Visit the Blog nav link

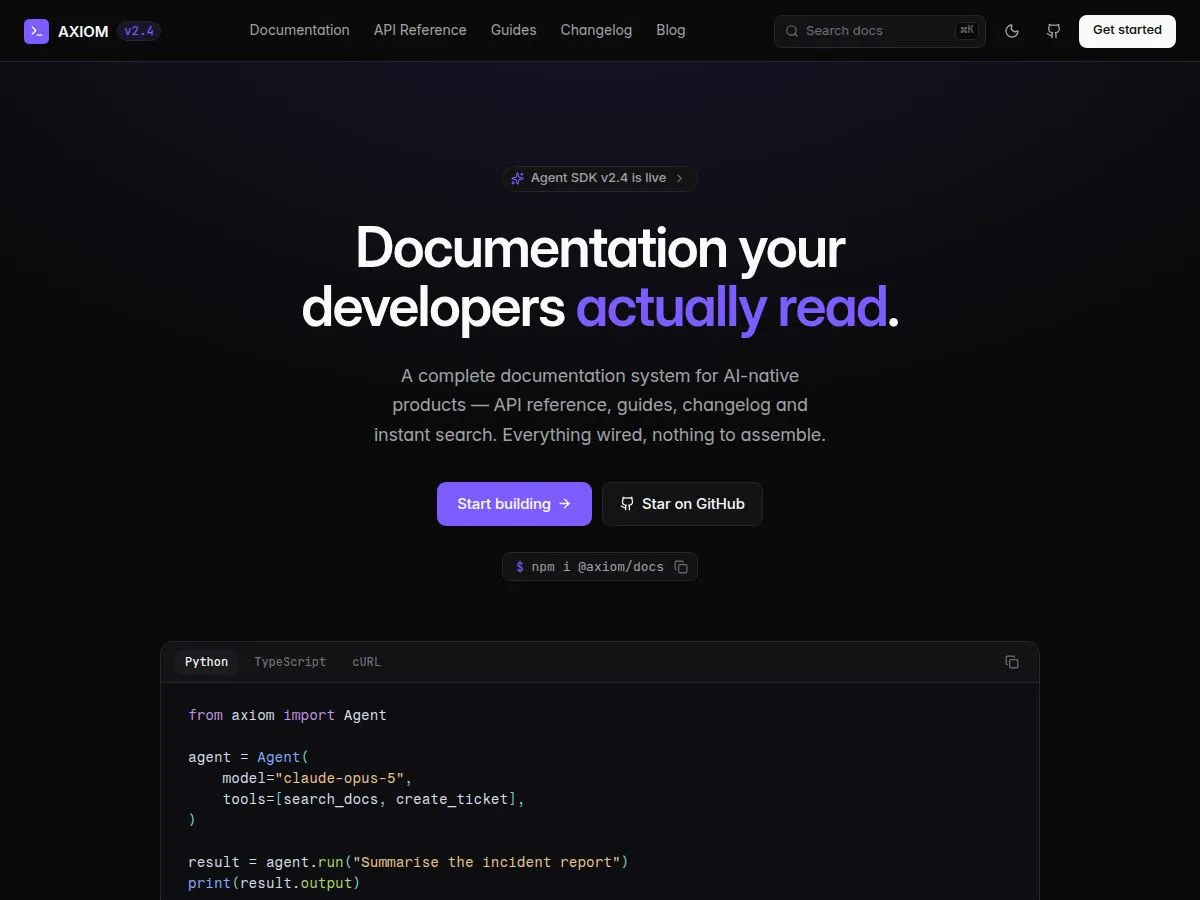671,30
